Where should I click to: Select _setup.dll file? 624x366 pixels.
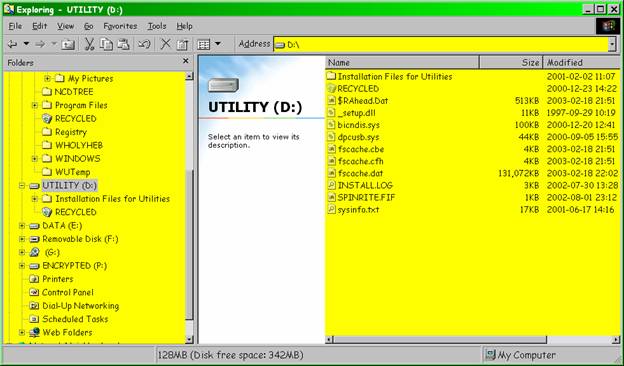[356, 113]
